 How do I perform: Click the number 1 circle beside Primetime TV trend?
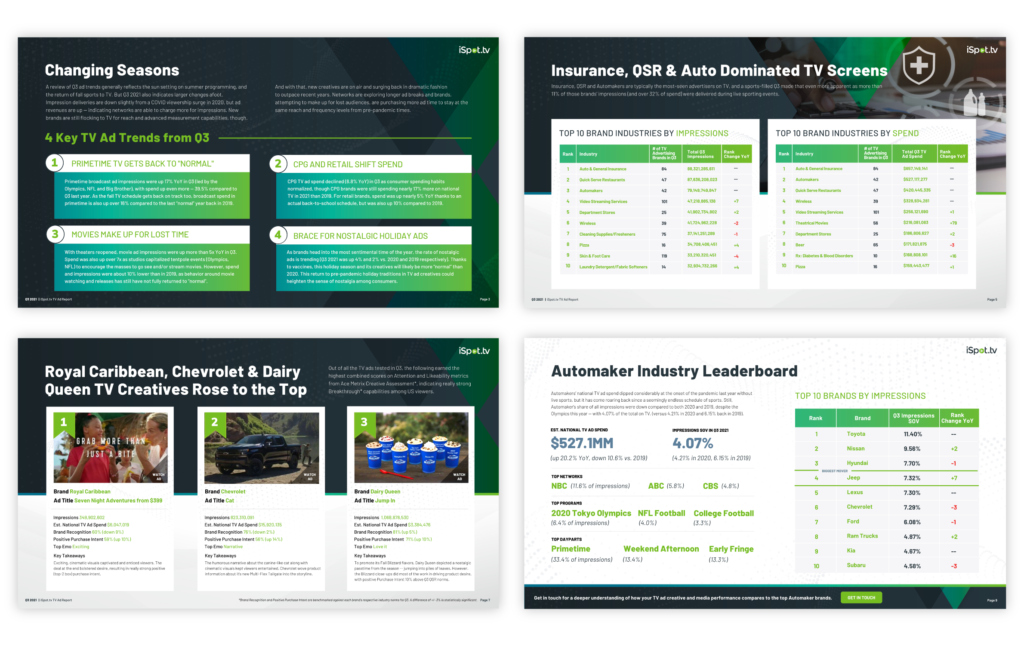tap(55, 163)
